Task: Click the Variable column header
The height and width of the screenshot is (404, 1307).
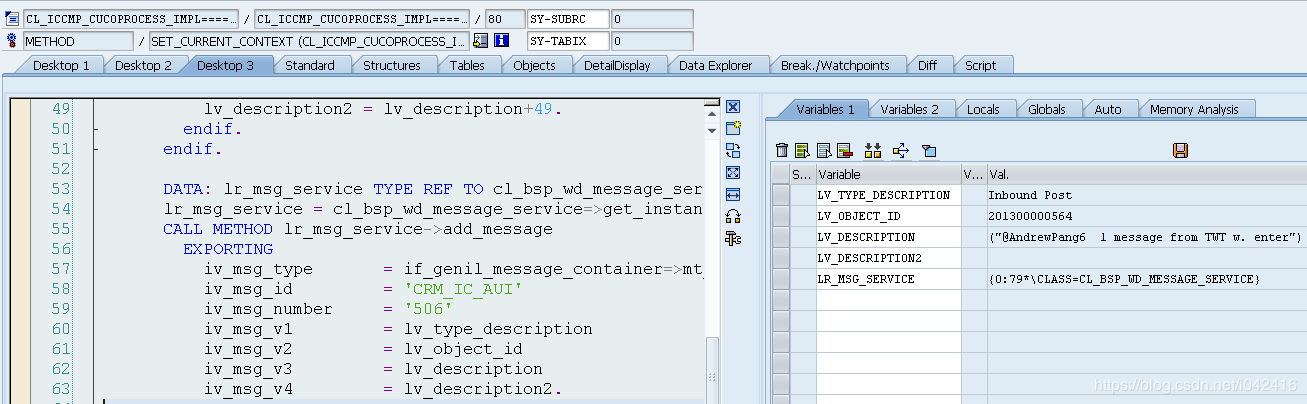Action: (x=887, y=174)
